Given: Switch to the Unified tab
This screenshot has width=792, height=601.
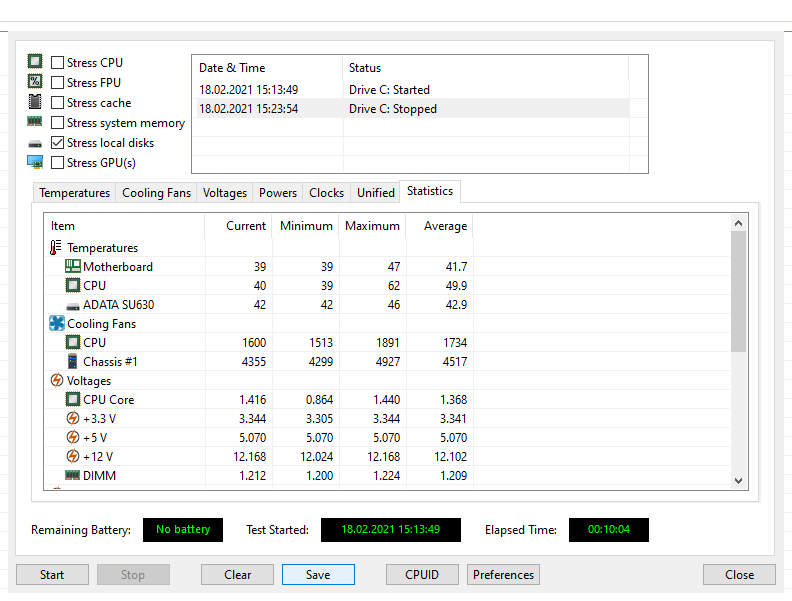Looking at the screenshot, I should 376,193.
